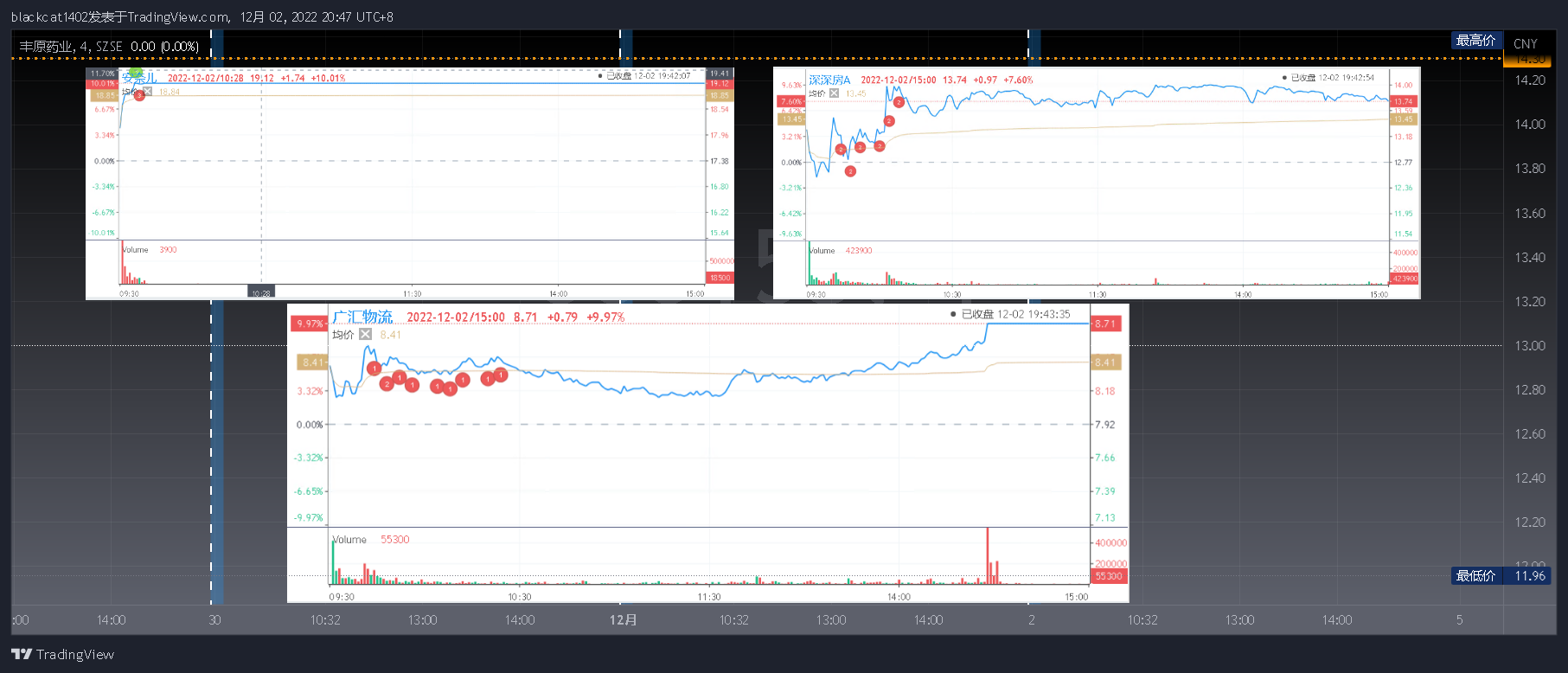Click +7.60% change in 深深房A header
Image resolution: width=1568 pixels, height=673 pixels.
click(x=1018, y=80)
